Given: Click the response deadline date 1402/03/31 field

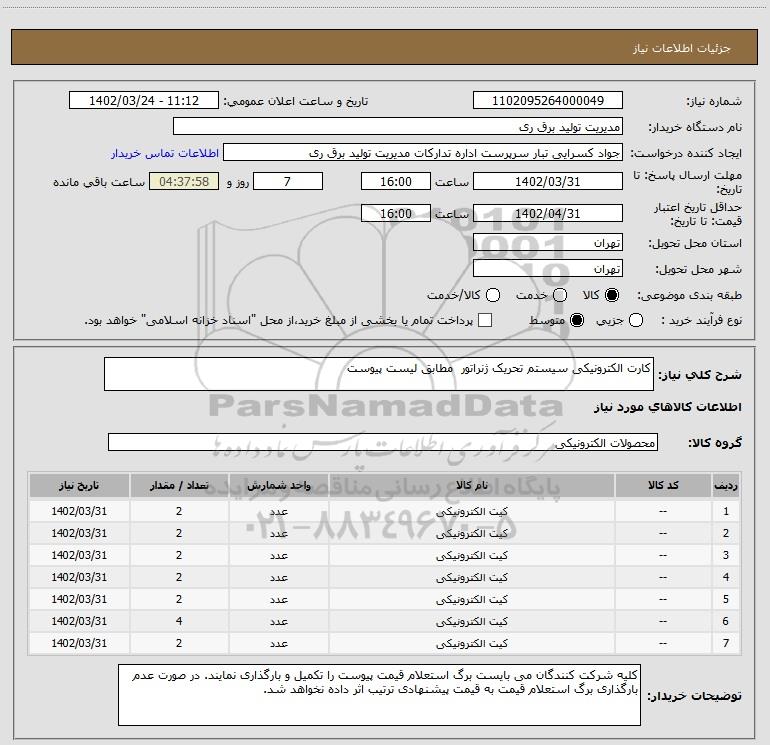Looking at the screenshot, I should [548, 181].
